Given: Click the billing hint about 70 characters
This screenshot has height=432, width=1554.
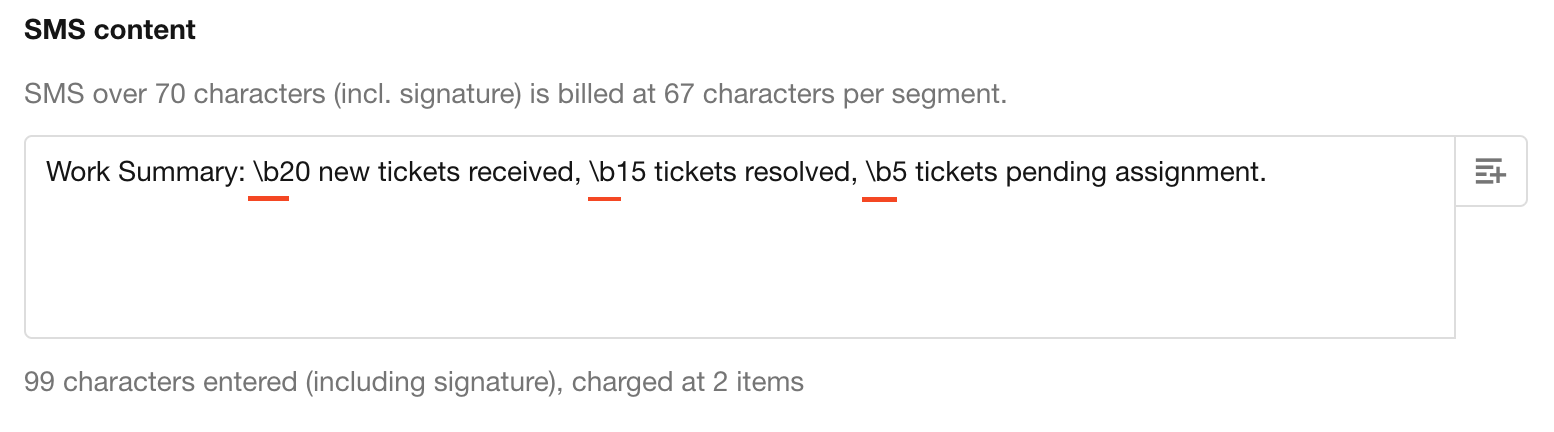Looking at the screenshot, I should pos(515,95).
